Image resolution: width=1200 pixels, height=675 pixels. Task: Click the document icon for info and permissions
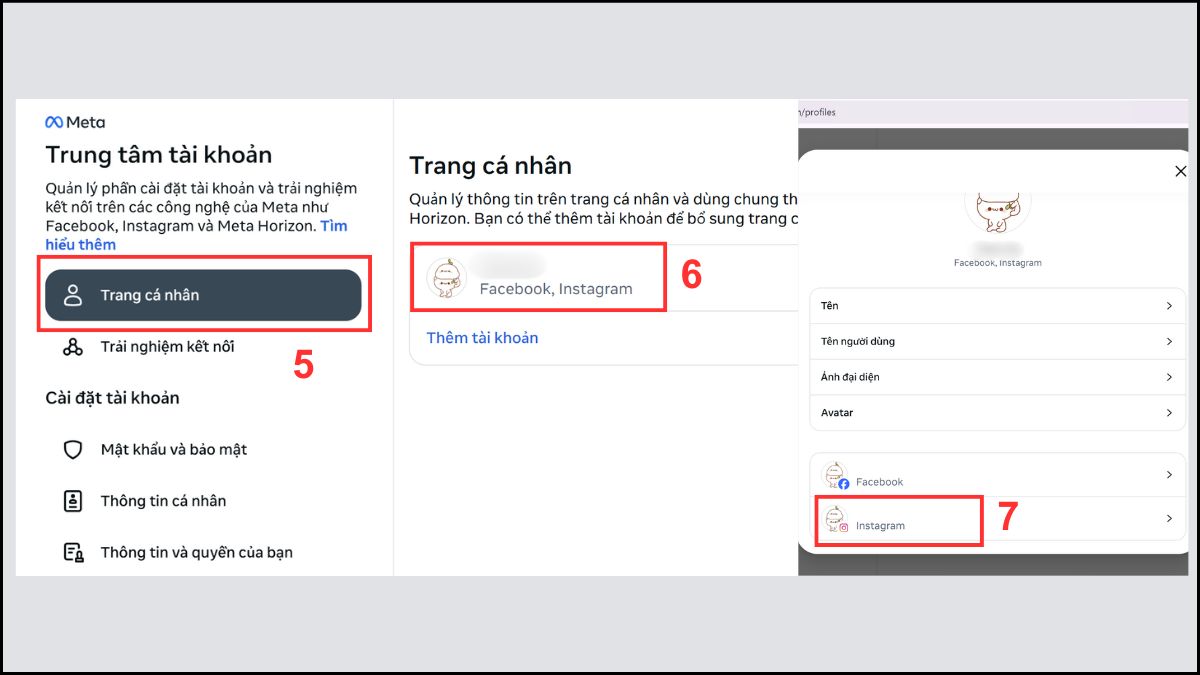73,552
